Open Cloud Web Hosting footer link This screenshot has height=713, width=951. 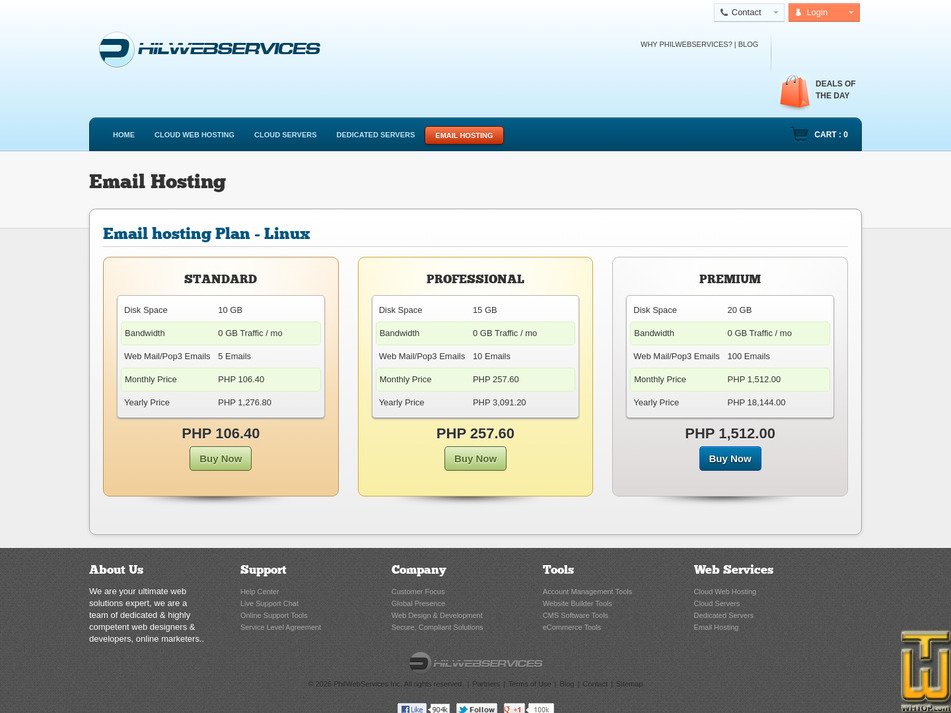(725, 592)
